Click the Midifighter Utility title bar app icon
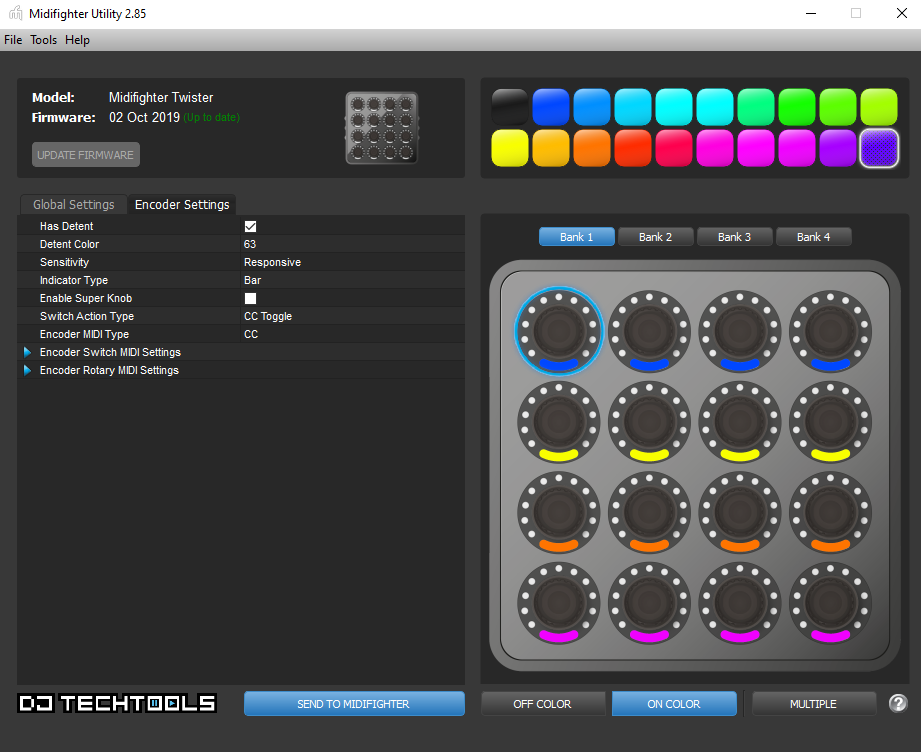The height and width of the screenshot is (752, 921). tap(15, 13)
